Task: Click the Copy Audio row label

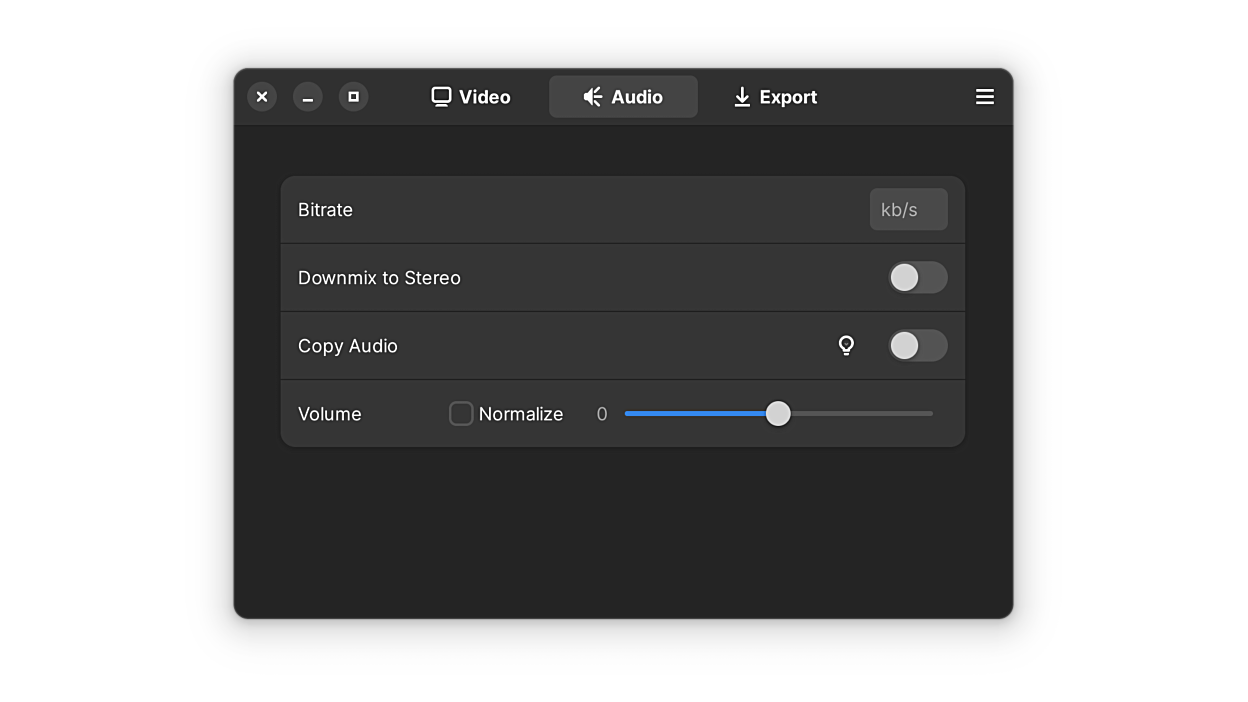Action: 348,346
